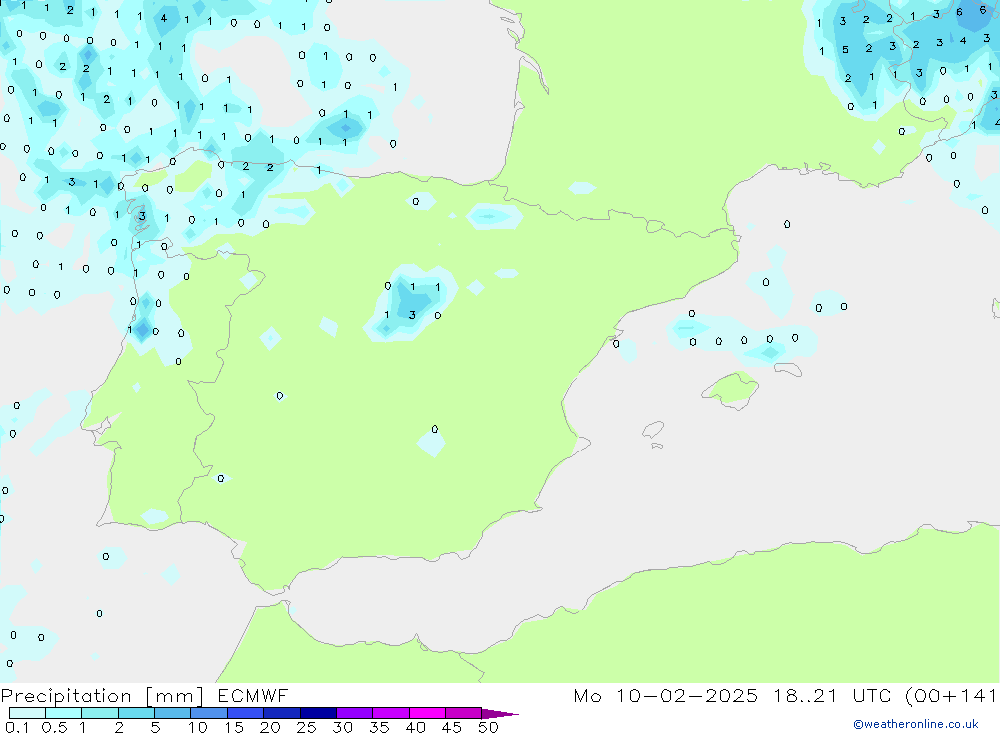
Task: Click the '0.5' legend scale label
Action: click(54, 727)
